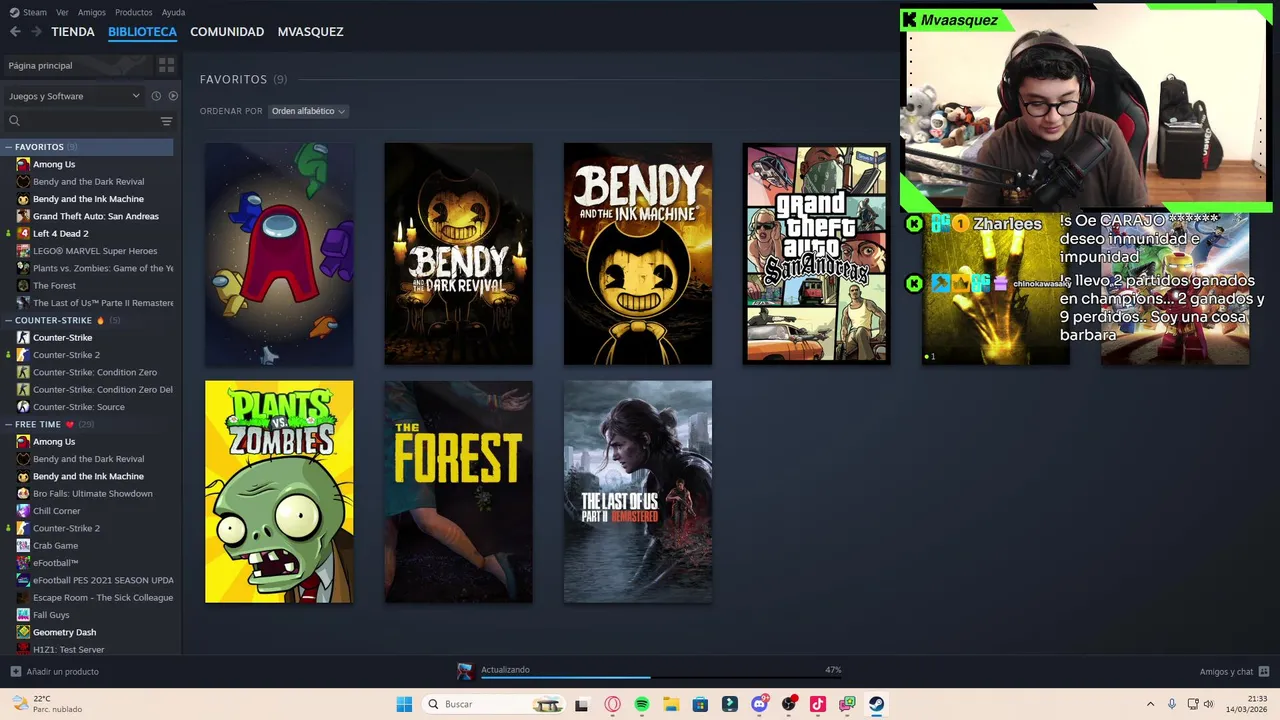The width and height of the screenshot is (1280, 720).
Task: Open Bendy and the Dark Revival cover
Action: pyautogui.click(x=458, y=254)
